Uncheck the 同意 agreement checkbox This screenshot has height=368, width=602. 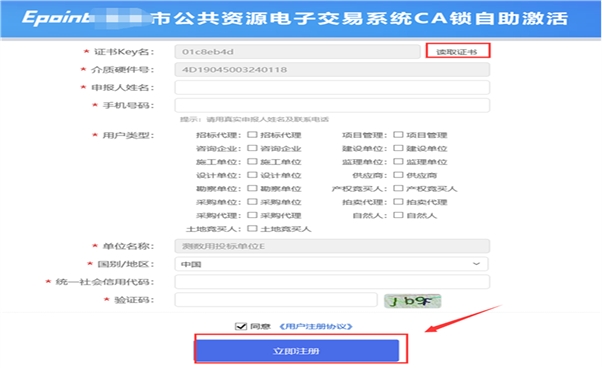tap(241, 326)
